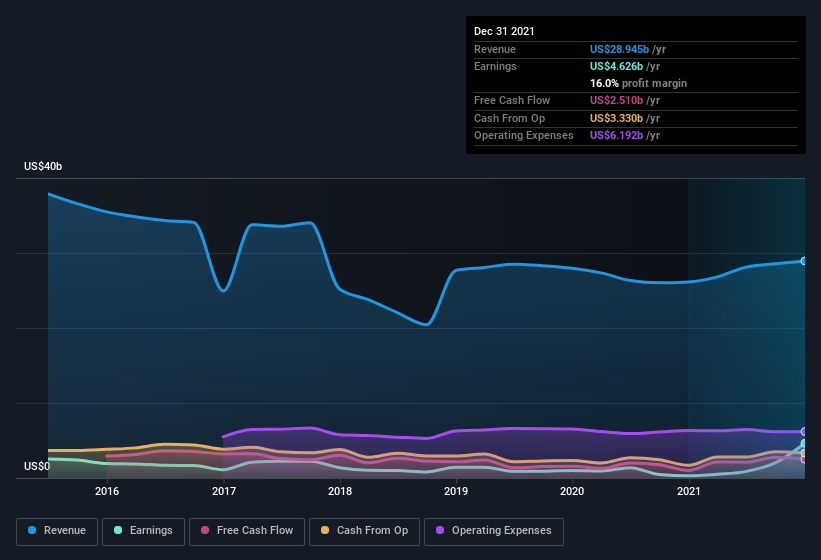The width and height of the screenshot is (821, 560).
Task: Click the Dec 31 2021 tooltip date
Action: pos(504,31)
